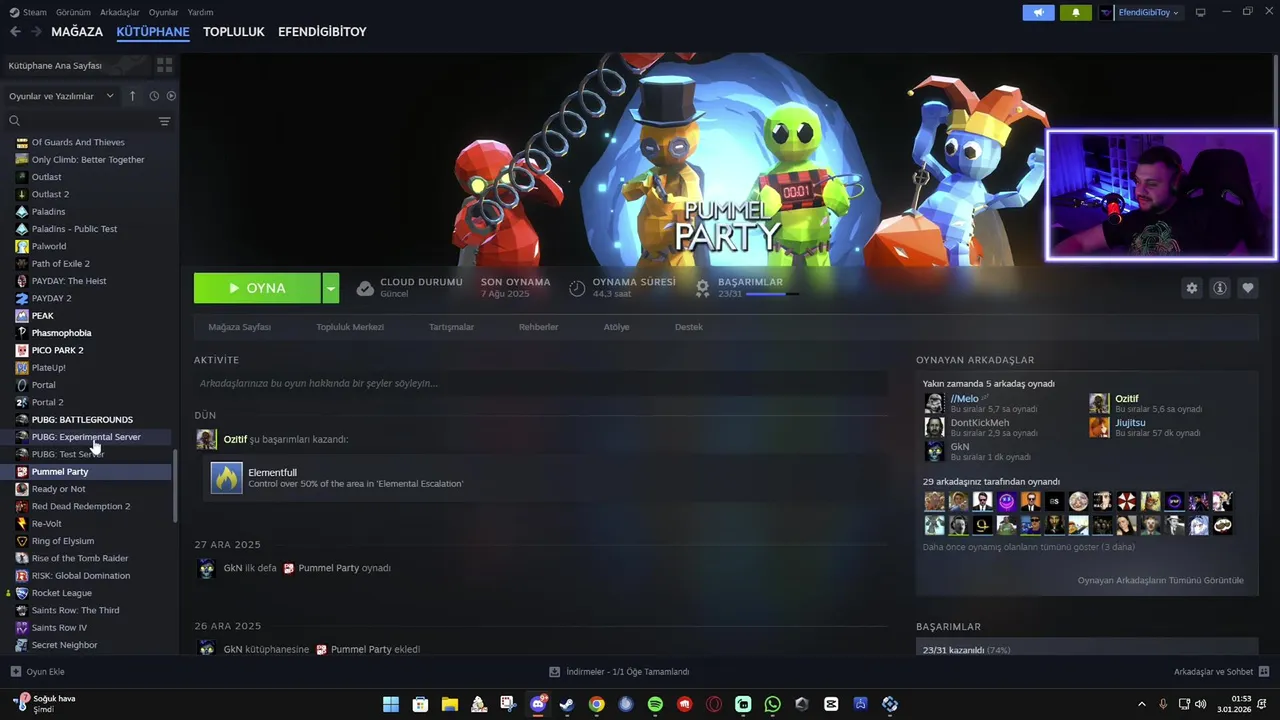The height and width of the screenshot is (720, 1280).
Task: Open the Oyunlar menu
Action: [164, 12]
